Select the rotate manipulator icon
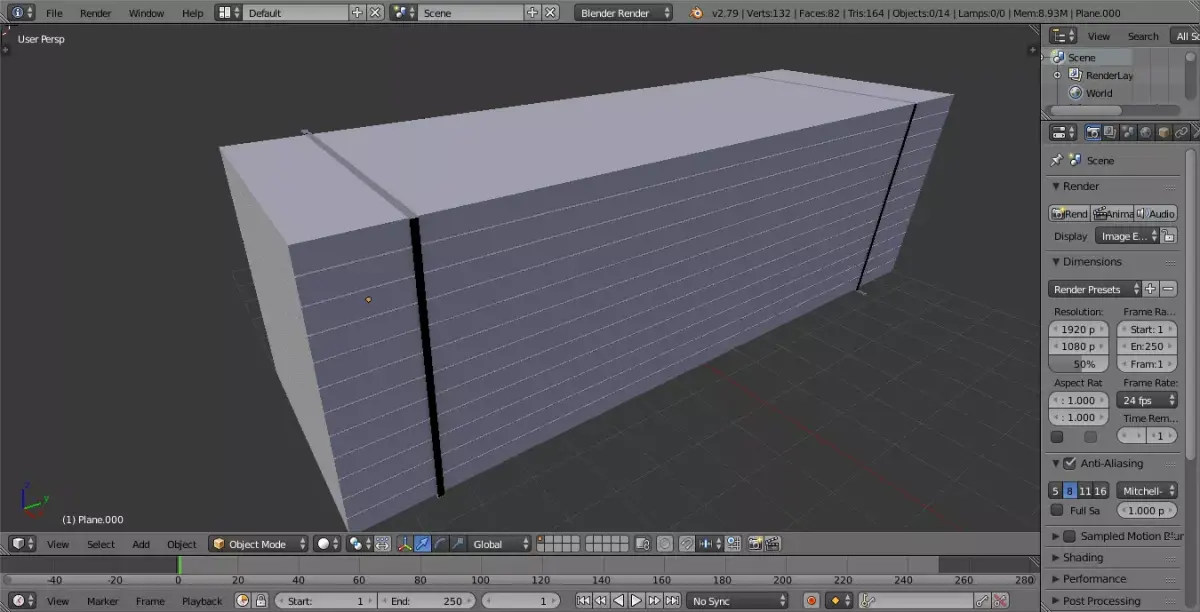Screen dimensions: 1200x612 tap(440, 544)
